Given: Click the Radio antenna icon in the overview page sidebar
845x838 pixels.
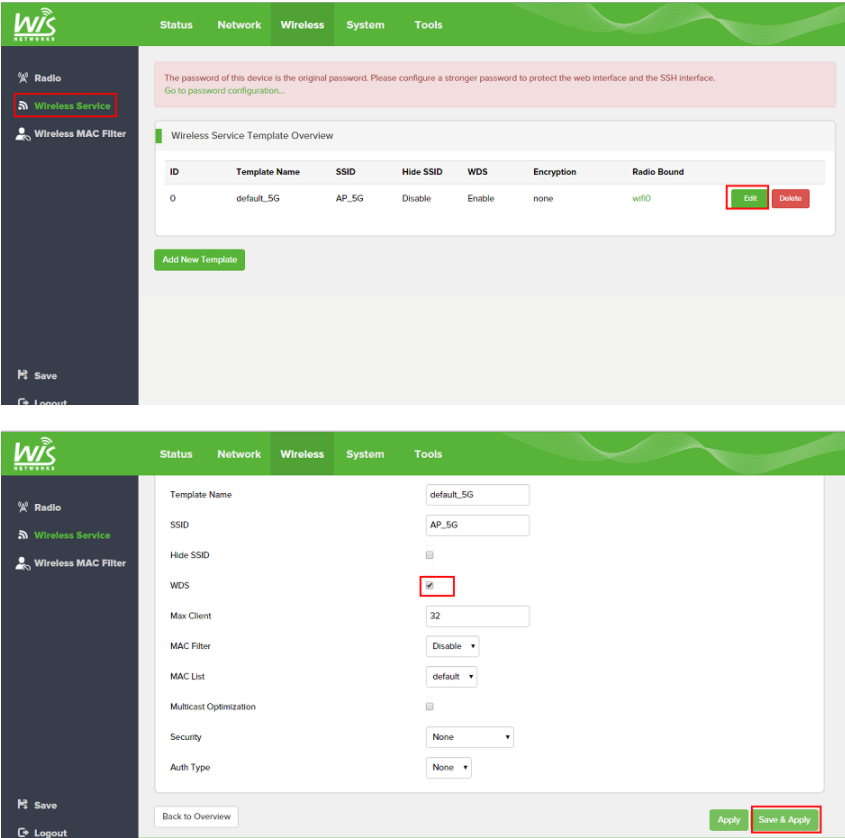Looking at the screenshot, I should click(23, 78).
